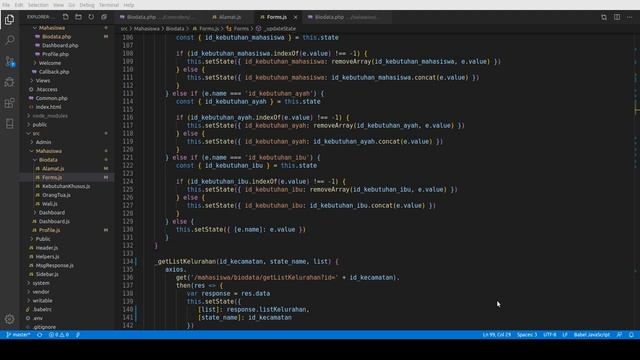Screen dimensions: 640x360
Task: Expand the node_modules folder
Action: 50,116
